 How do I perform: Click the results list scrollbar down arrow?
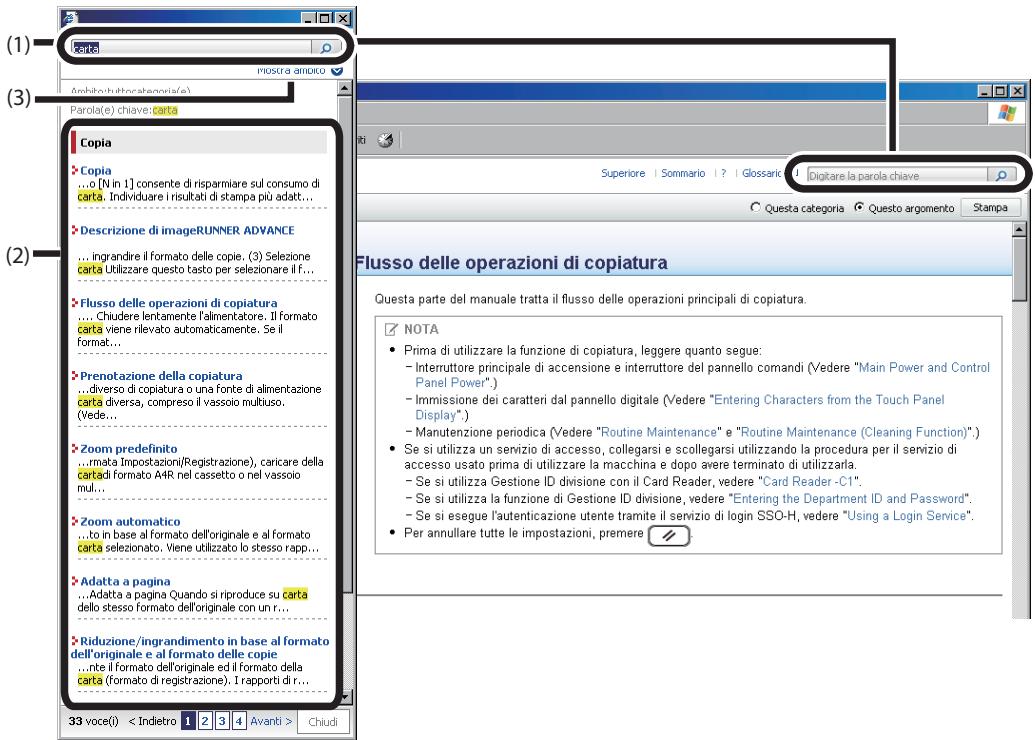tap(346, 700)
